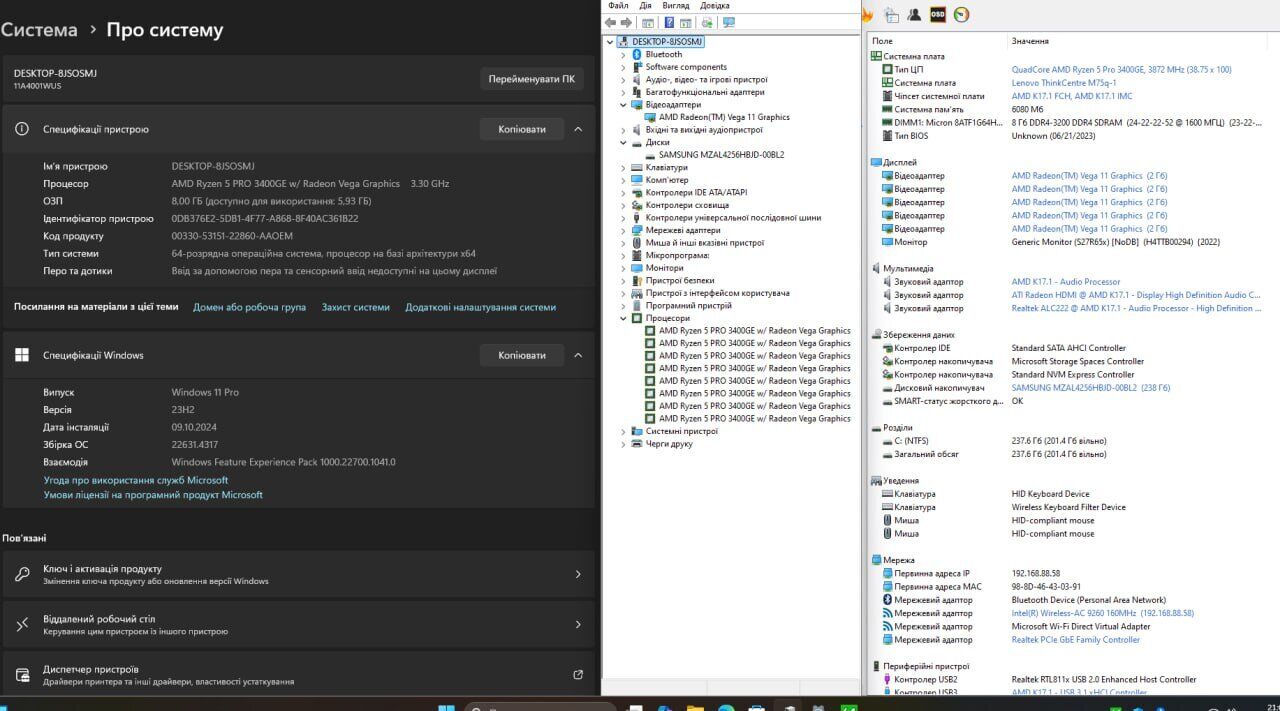Open the Вигляд menu

676,5
